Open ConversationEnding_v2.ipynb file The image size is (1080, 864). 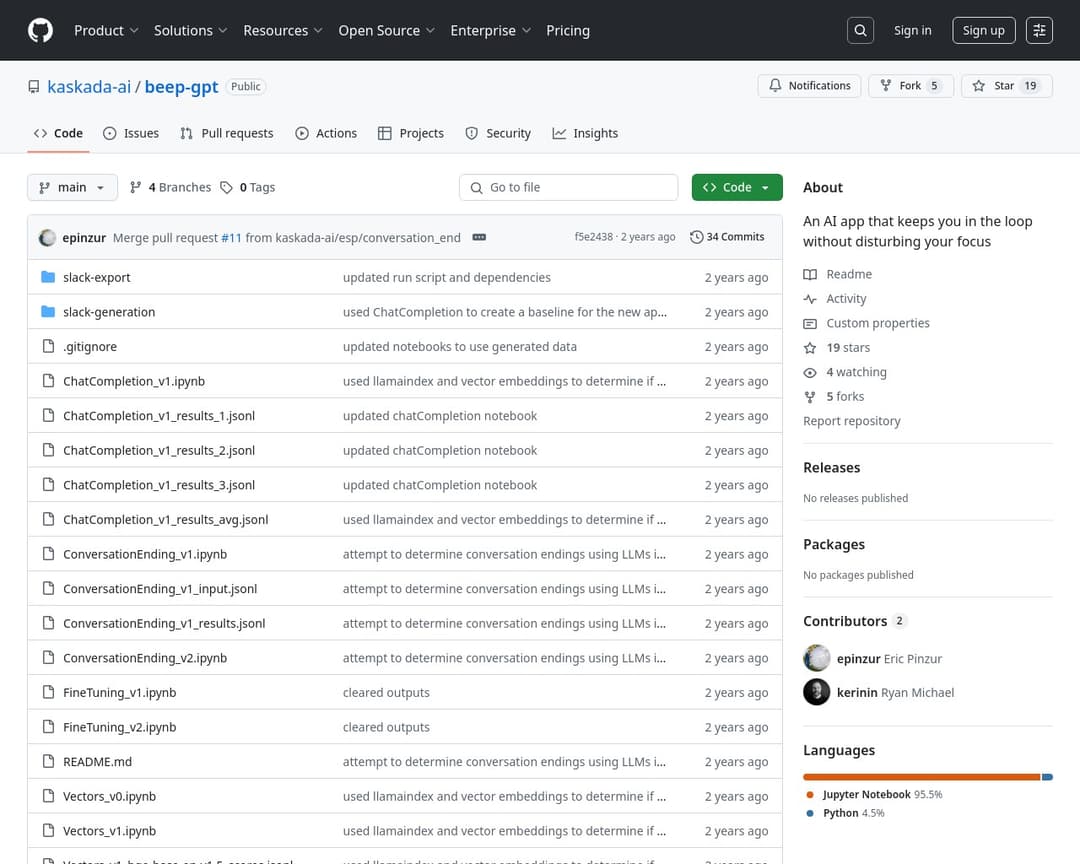tap(145, 658)
